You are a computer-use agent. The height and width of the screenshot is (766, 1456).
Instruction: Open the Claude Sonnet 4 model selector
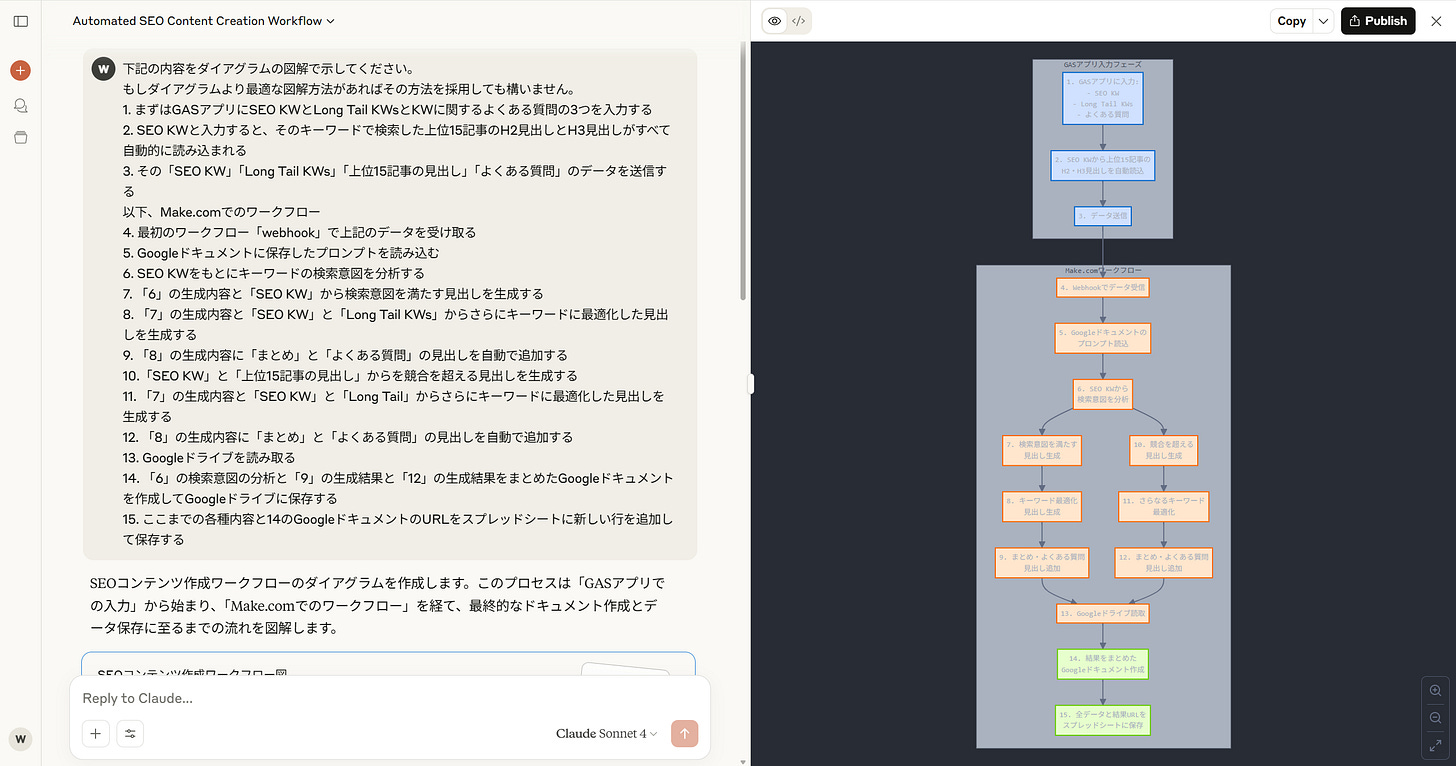(x=607, y=734)
